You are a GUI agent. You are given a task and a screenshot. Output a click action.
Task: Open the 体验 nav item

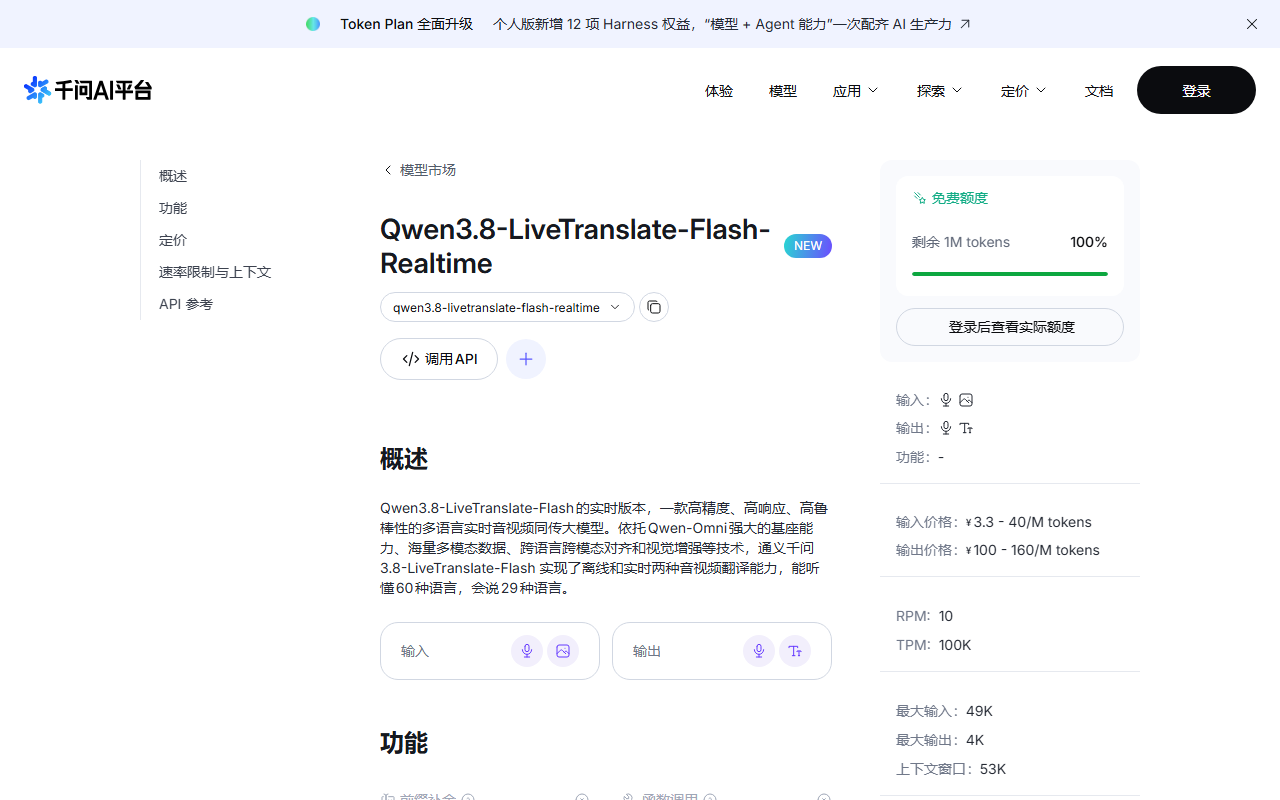(x=719, y=91)
